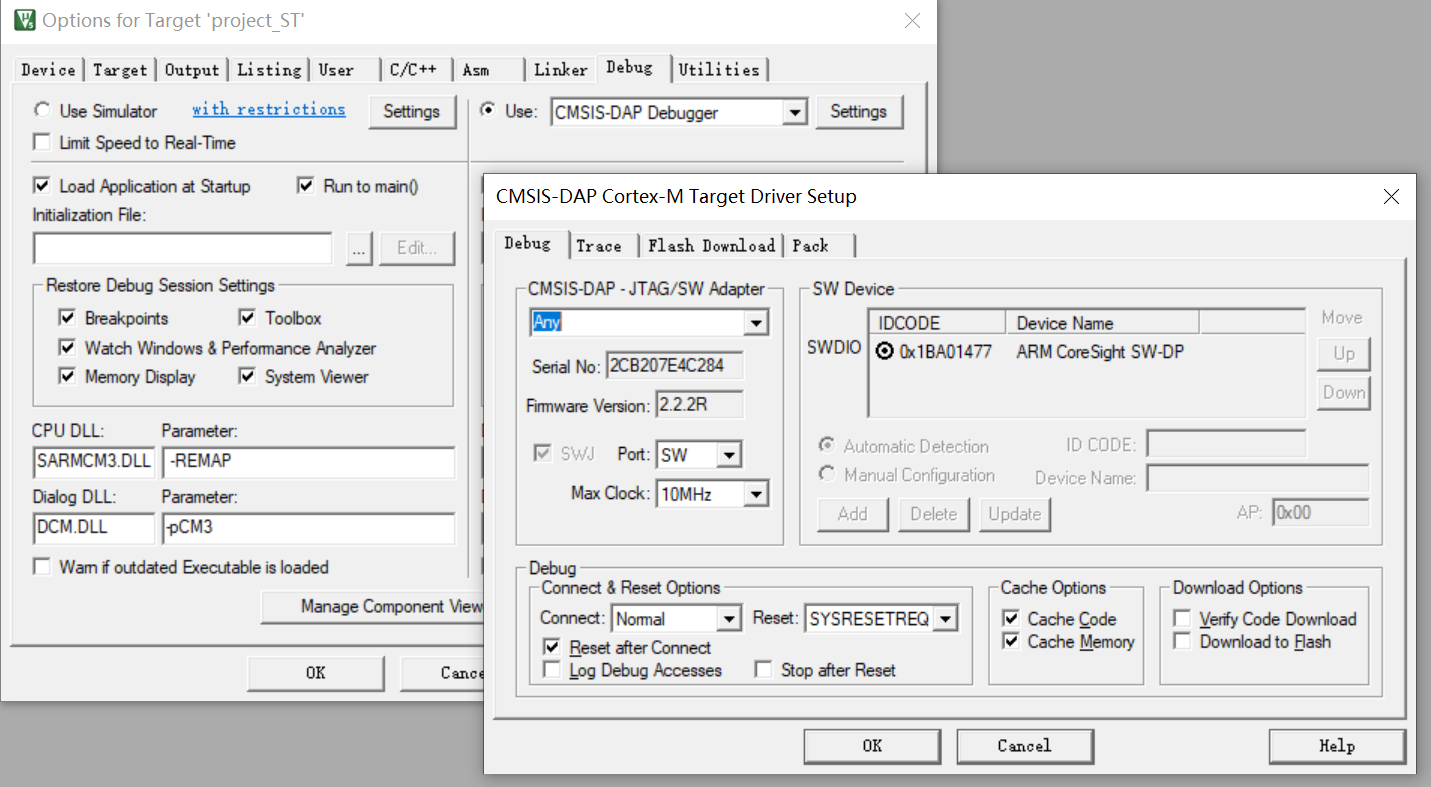
Task: Open the CMSIS-DAP Debugger selection dropdown
Action: 795,112
